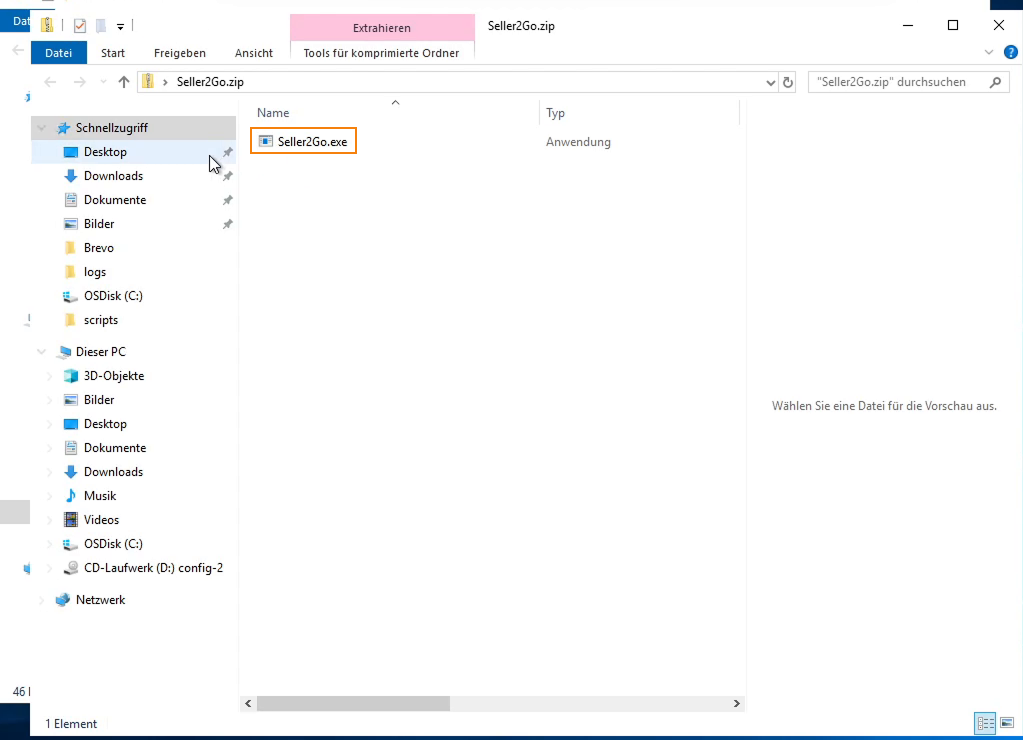The height and width of the screenshot is (740, 1023).
Task: Click the horizontal scrollbar thumb
Action: [353, 703]
